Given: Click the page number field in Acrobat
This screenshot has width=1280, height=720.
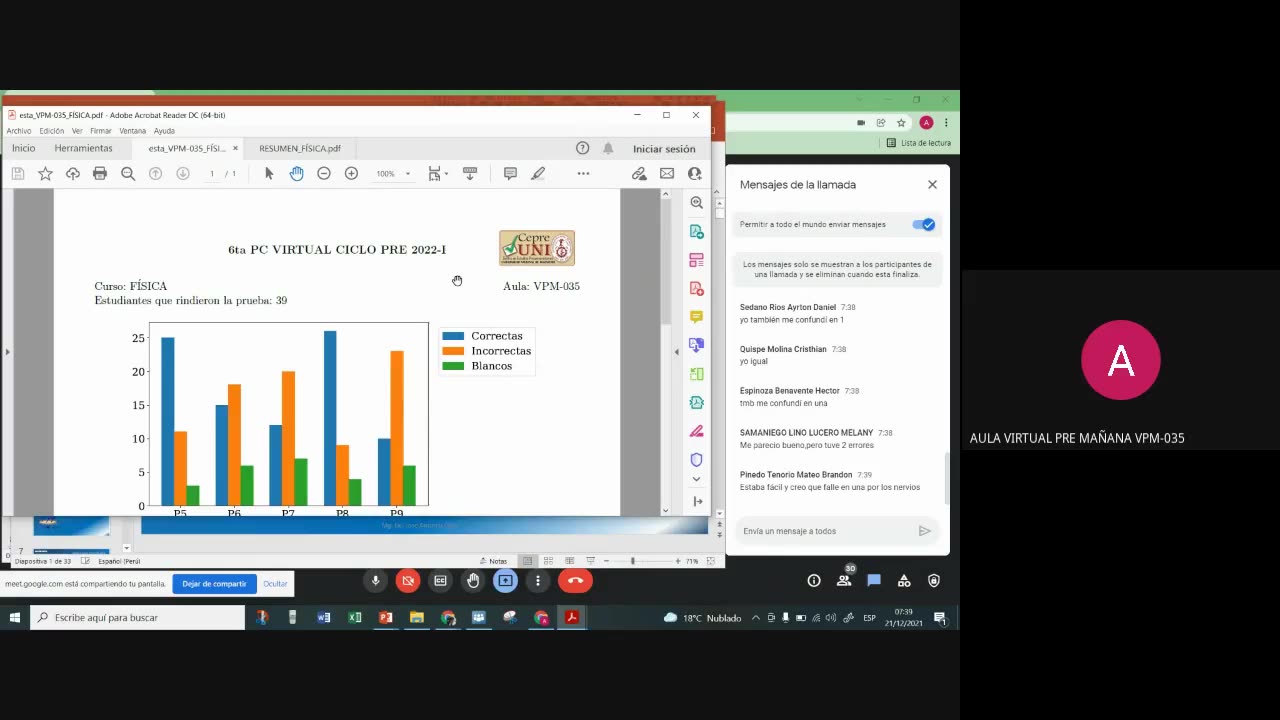Looking at the screenshot, I should [x=212, y=173].
